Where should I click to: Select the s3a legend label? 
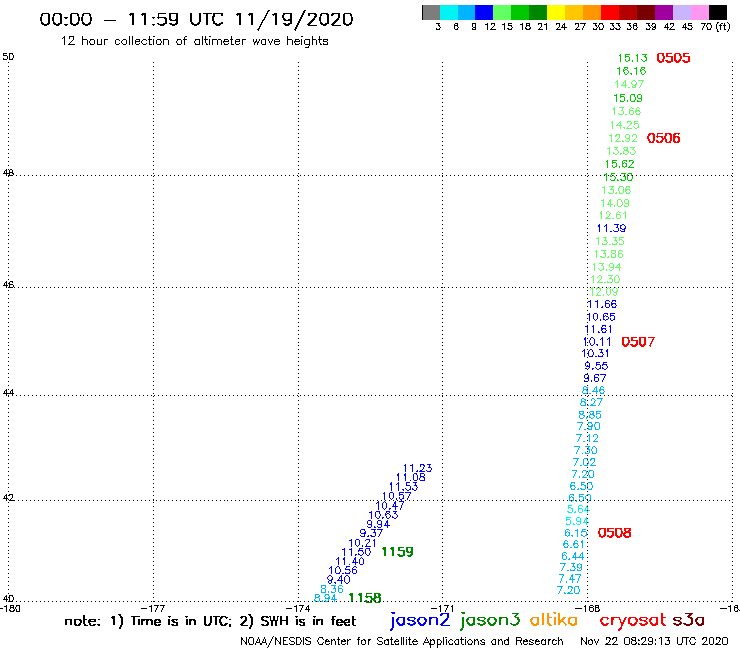point(688,620)
